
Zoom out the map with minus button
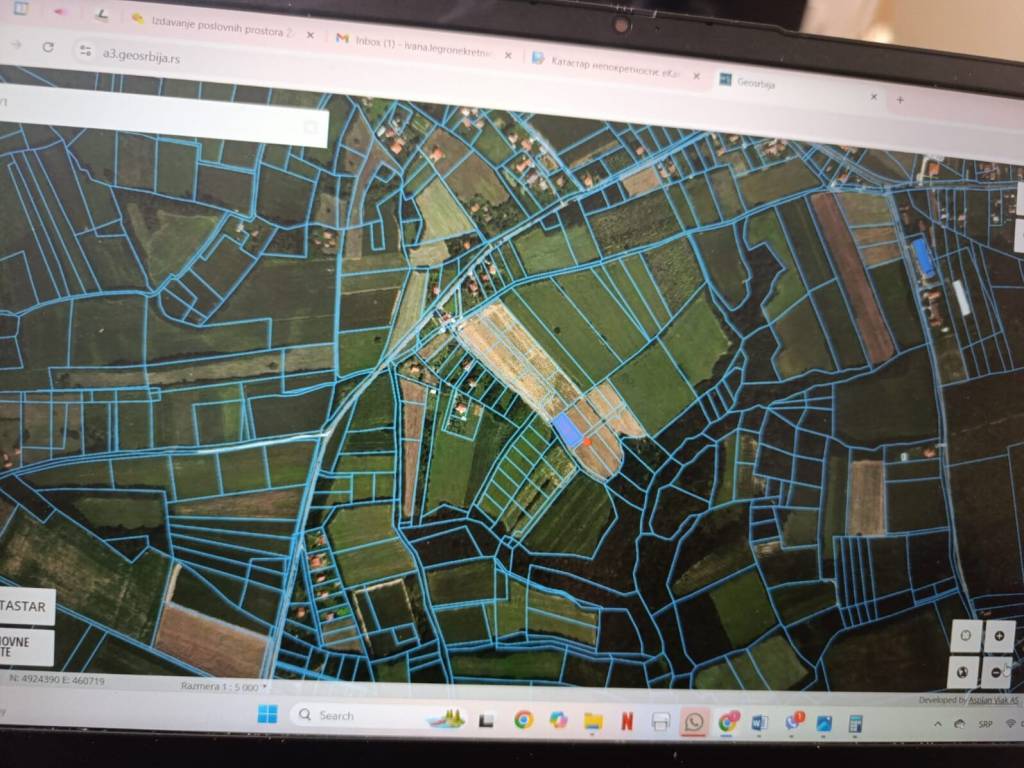(x=997, y=672)
